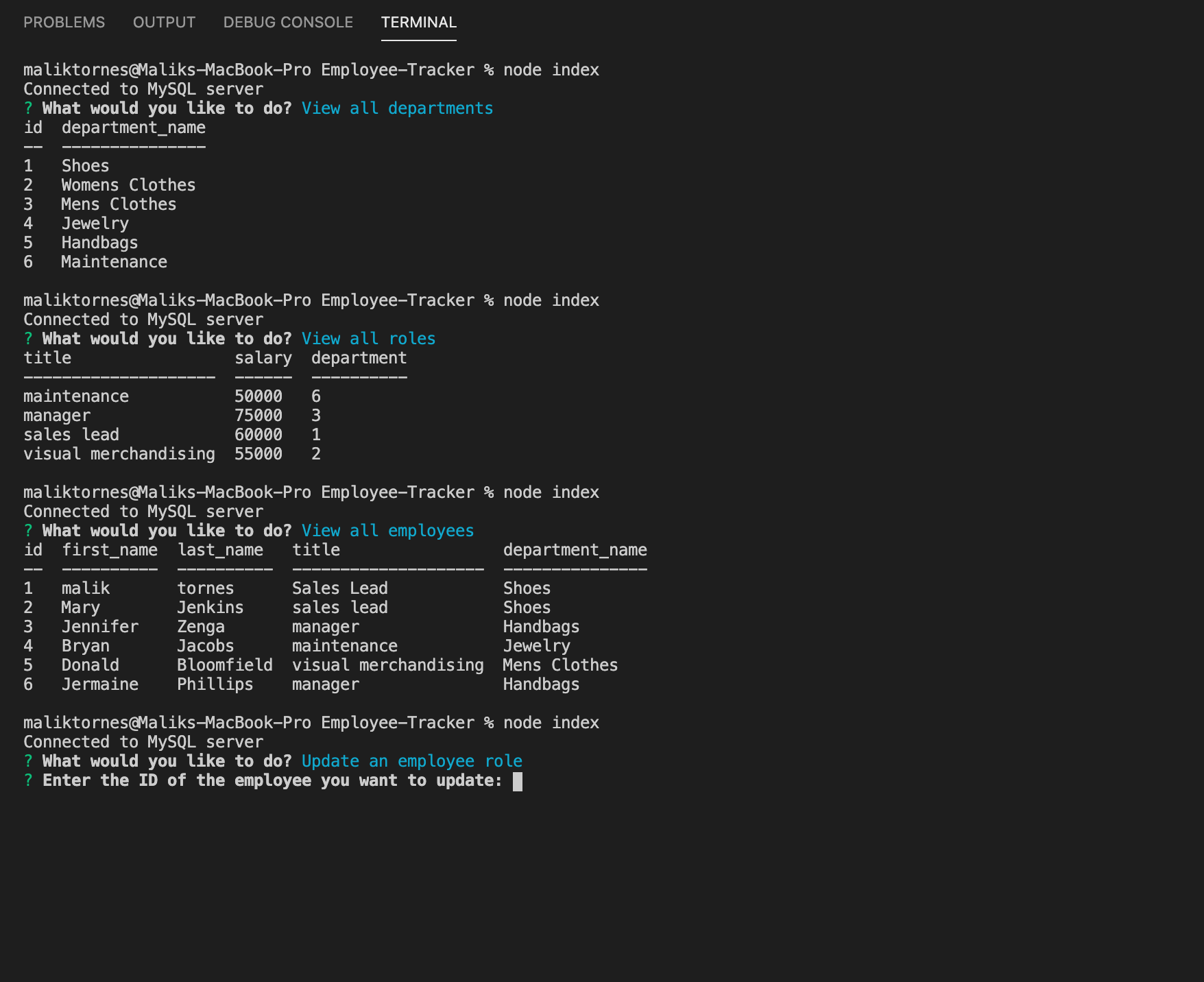
Task: Click the employee ID input cursor
Action: coord(518,781)
